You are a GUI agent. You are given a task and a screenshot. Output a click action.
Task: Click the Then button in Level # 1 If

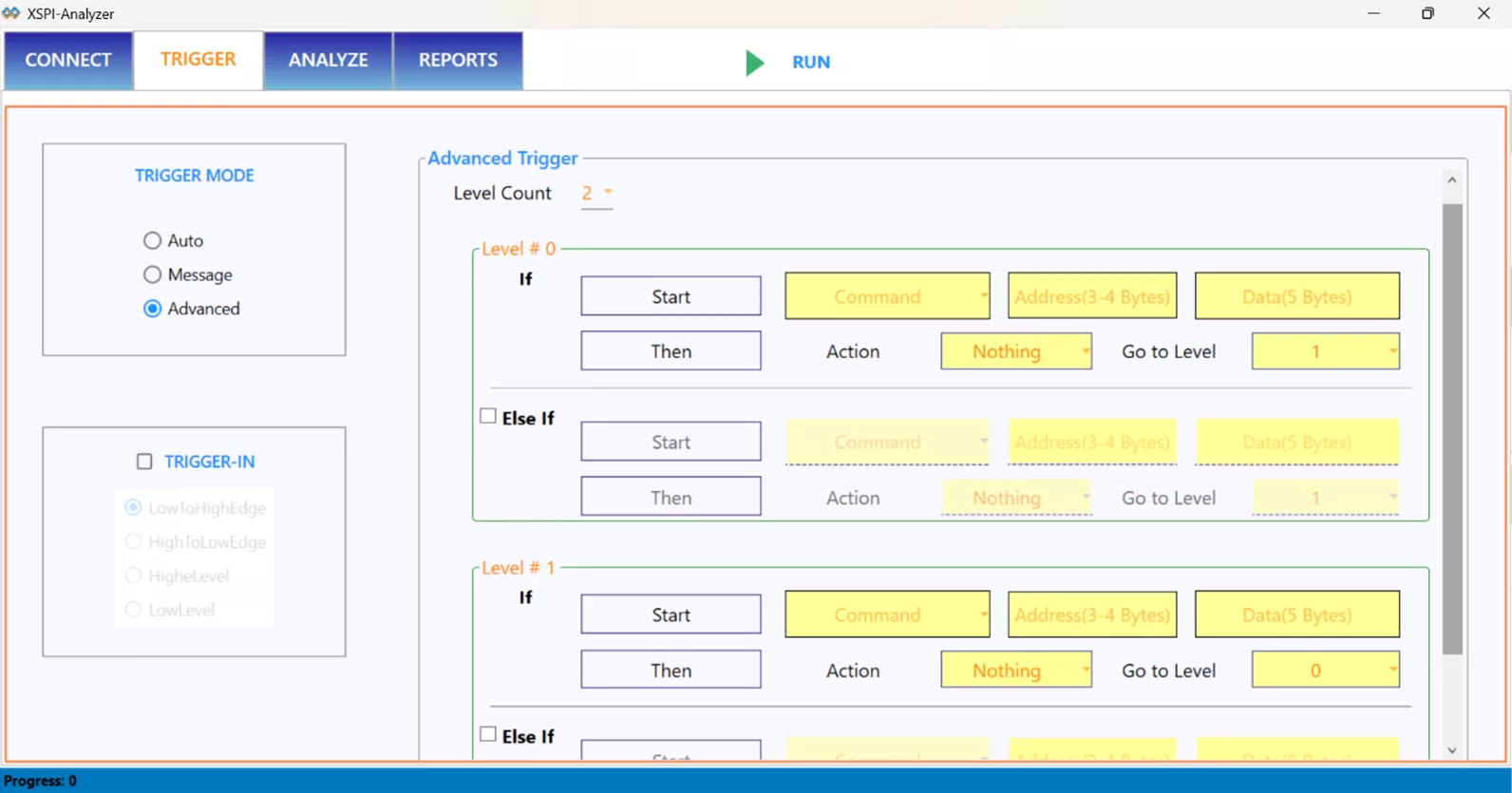[x=671, y=670]
